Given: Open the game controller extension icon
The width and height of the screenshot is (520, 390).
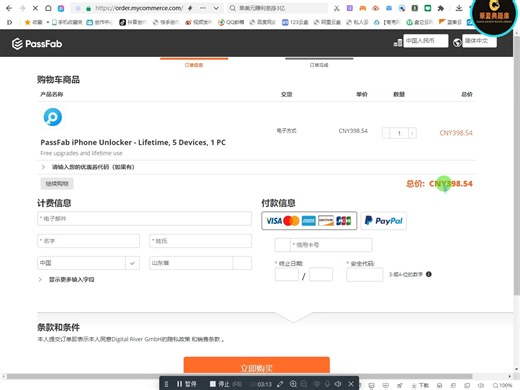Looking at the screenshot, I should pos(363,8).
